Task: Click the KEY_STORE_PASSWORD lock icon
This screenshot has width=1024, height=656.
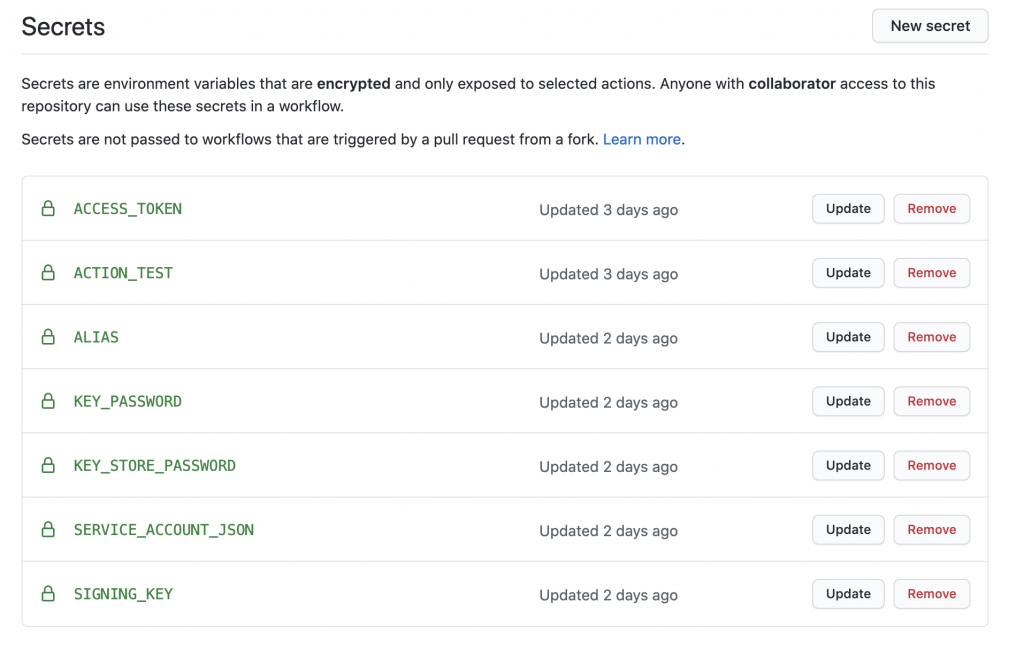Action: (48, 465)
